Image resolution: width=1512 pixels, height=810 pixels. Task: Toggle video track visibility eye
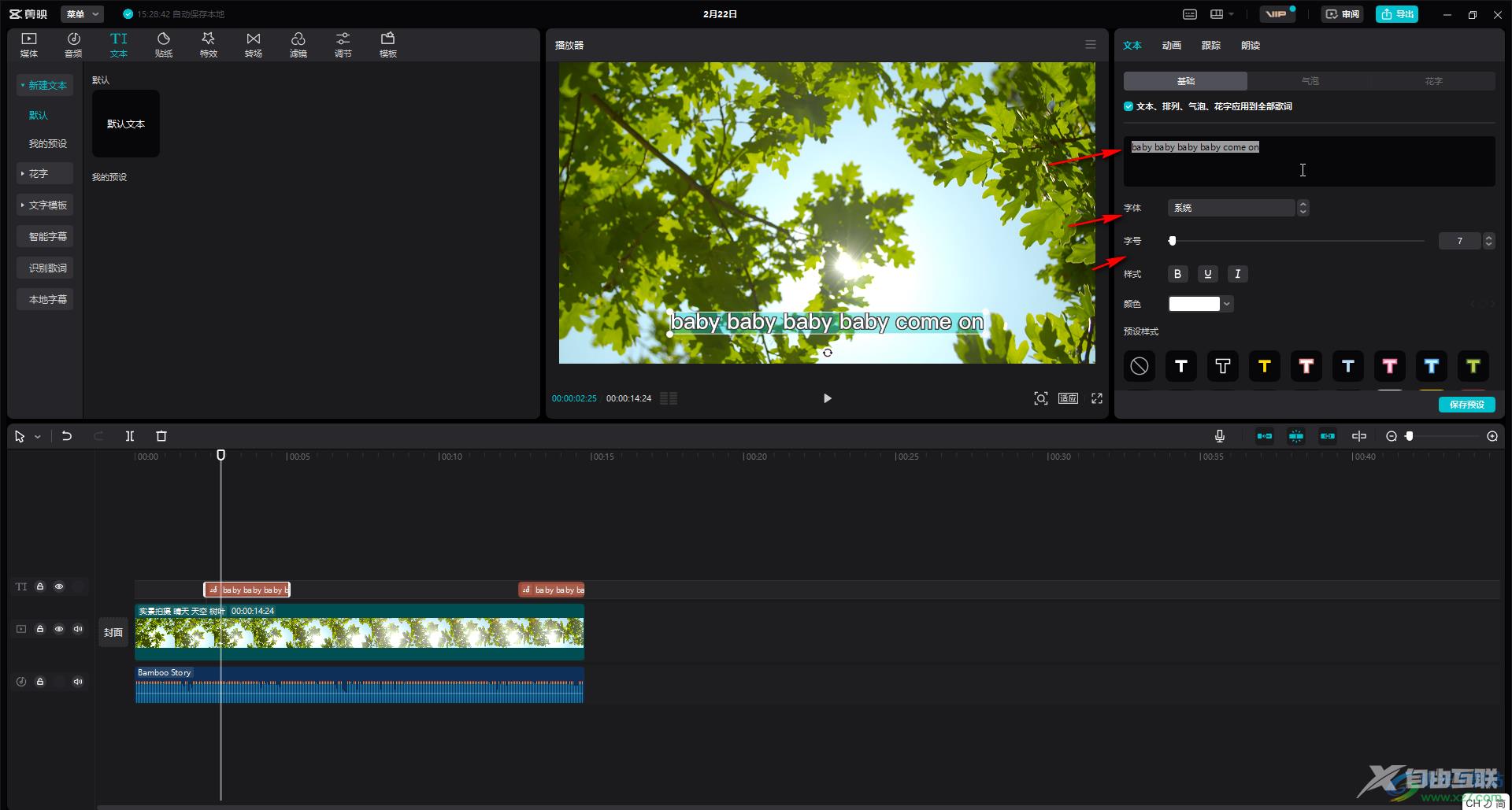(x=59, y=629)
